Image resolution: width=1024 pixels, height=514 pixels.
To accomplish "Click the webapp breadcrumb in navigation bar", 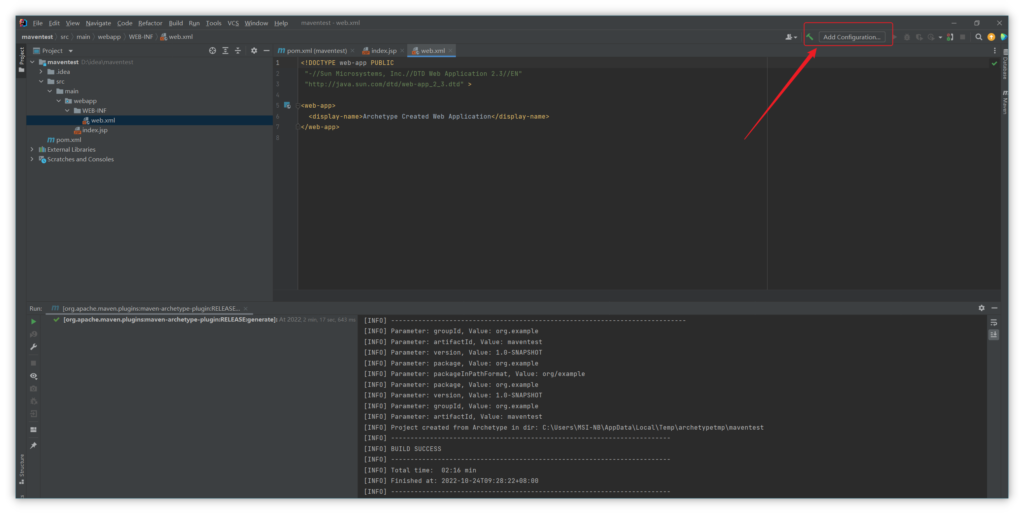I will click(x=109, y=37).
